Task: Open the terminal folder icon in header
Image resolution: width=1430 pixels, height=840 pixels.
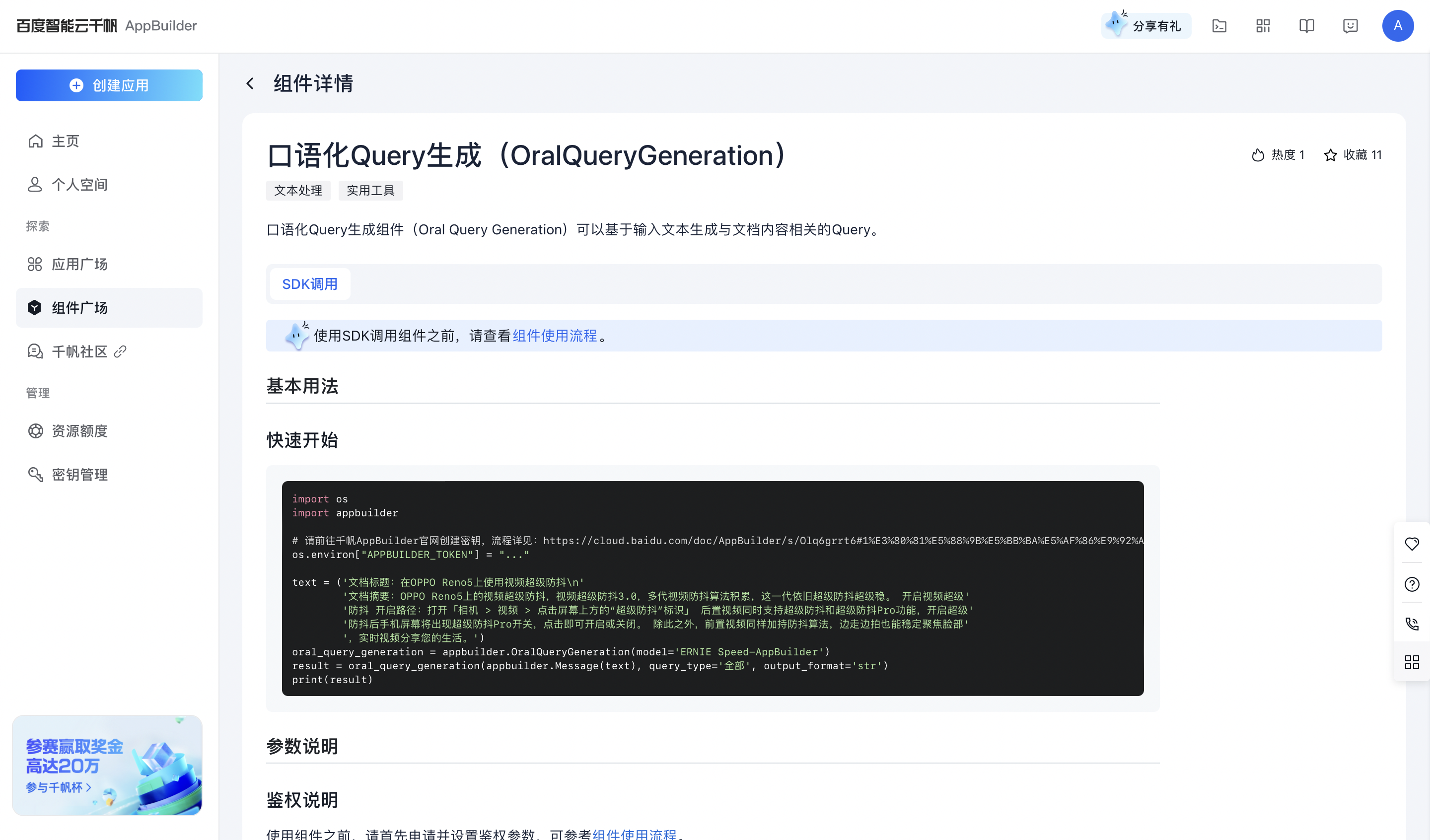Action: click(x=1219, y=25)
